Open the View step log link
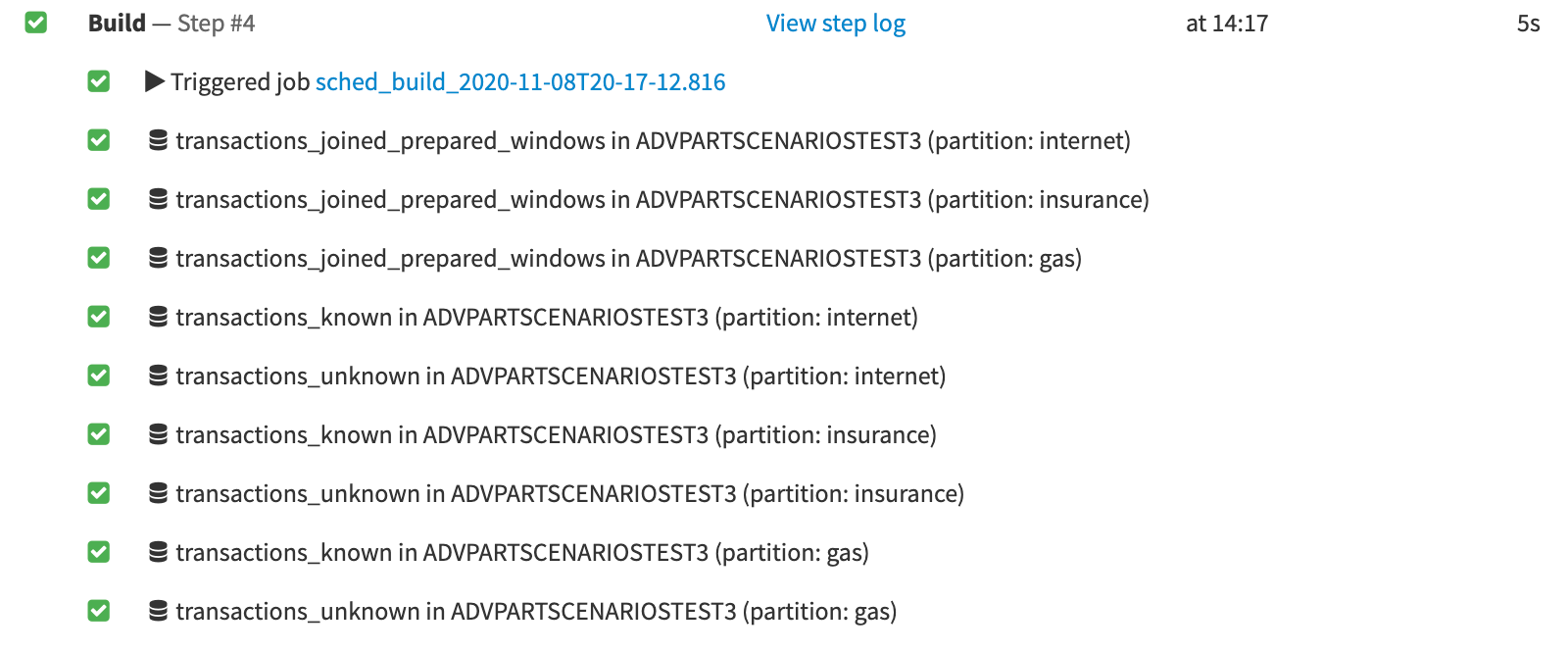 point(835,24)
